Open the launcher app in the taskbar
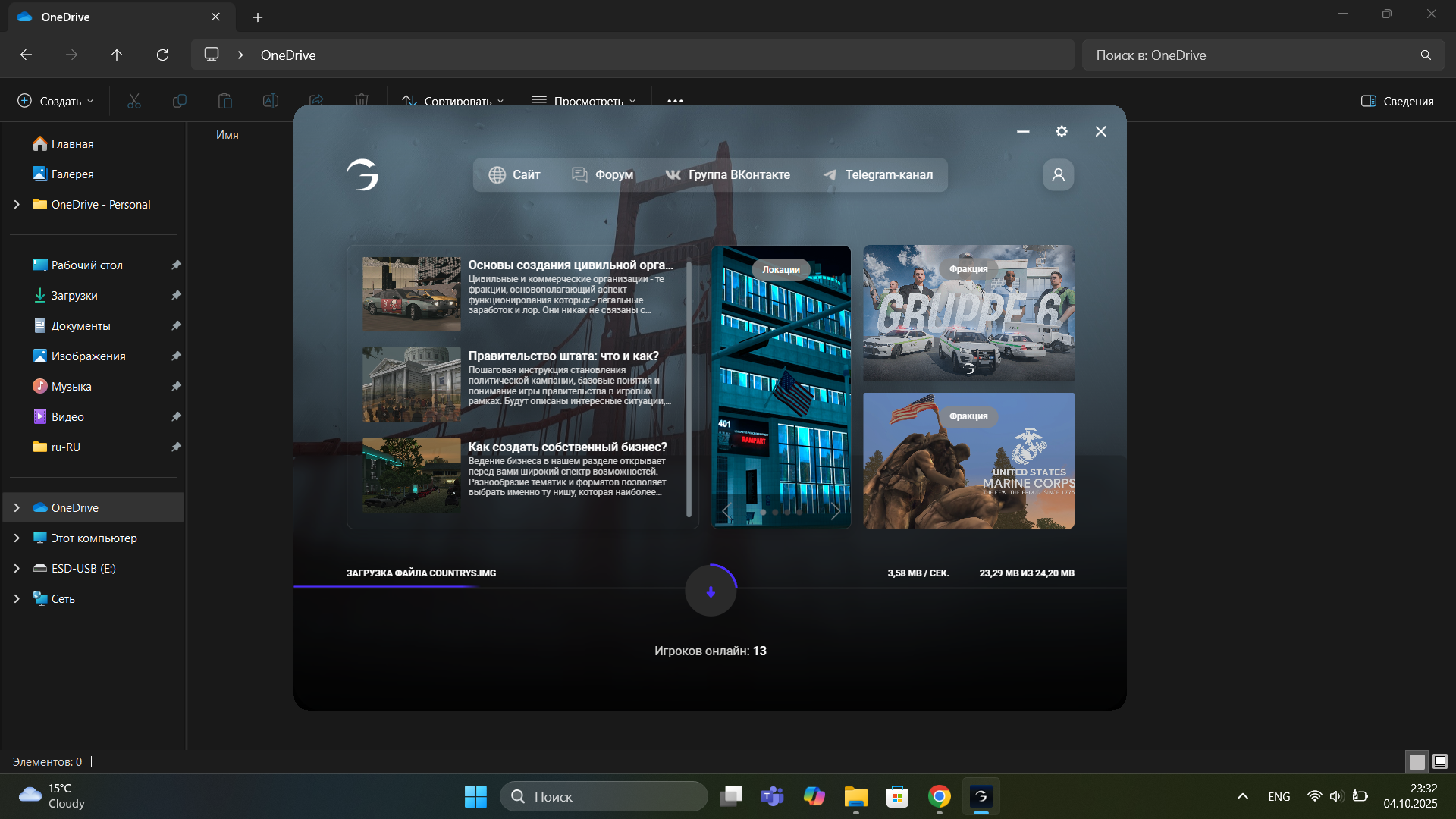Viewport: 1456px width, 819px height. tap(981, 796)
